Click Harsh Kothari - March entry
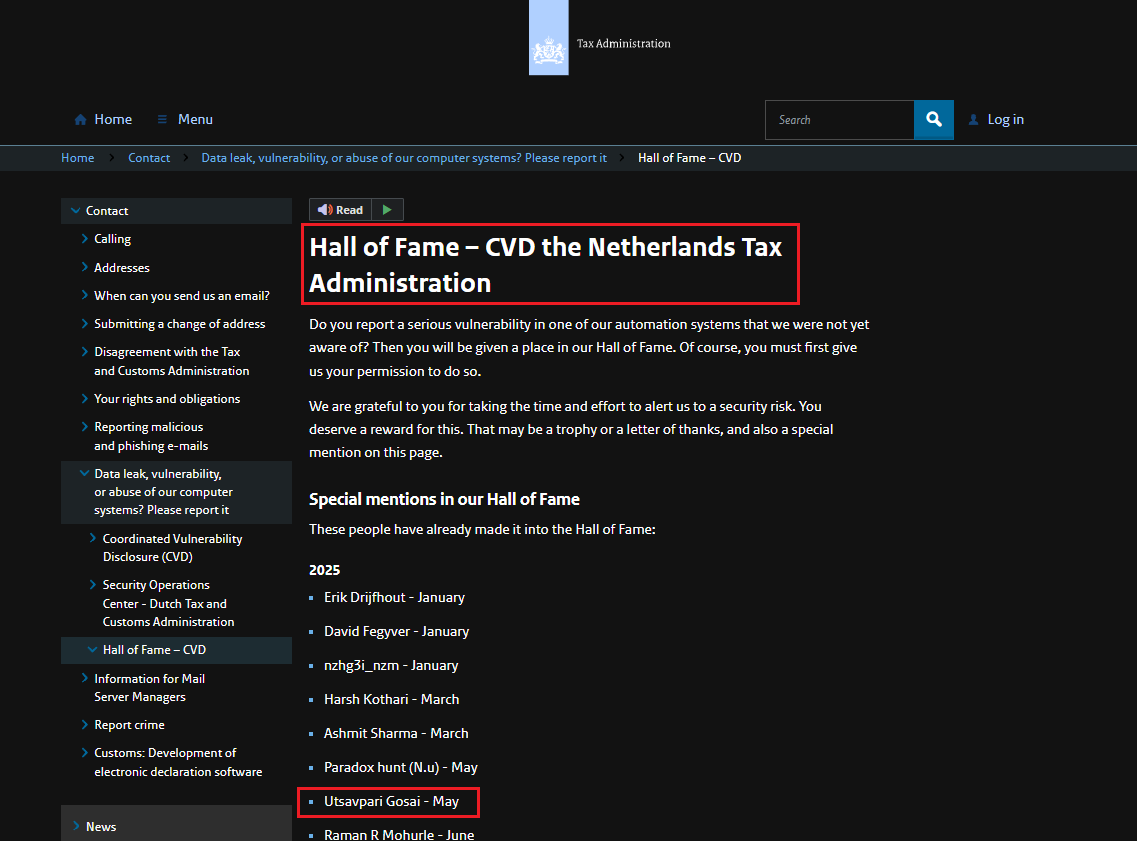The image size is (1137, 841). pyautogui.click(x=392, y=700)
